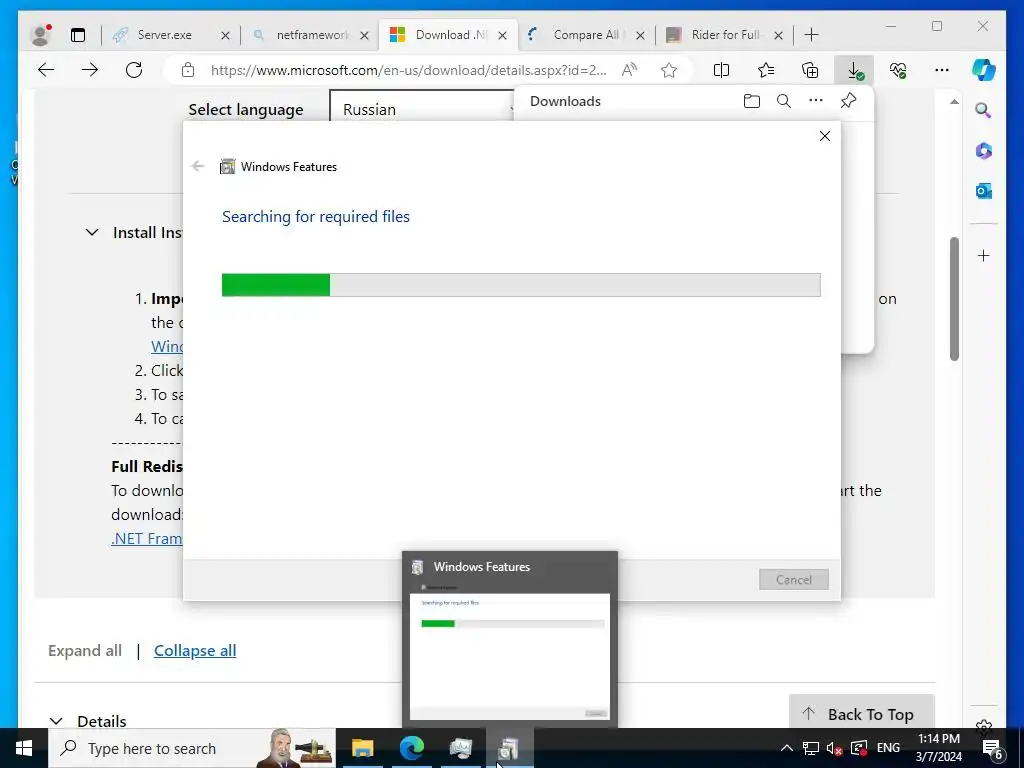Close the Rider for Full tab
This screenshot has height=768, width=1024.
tap(778, 35)
